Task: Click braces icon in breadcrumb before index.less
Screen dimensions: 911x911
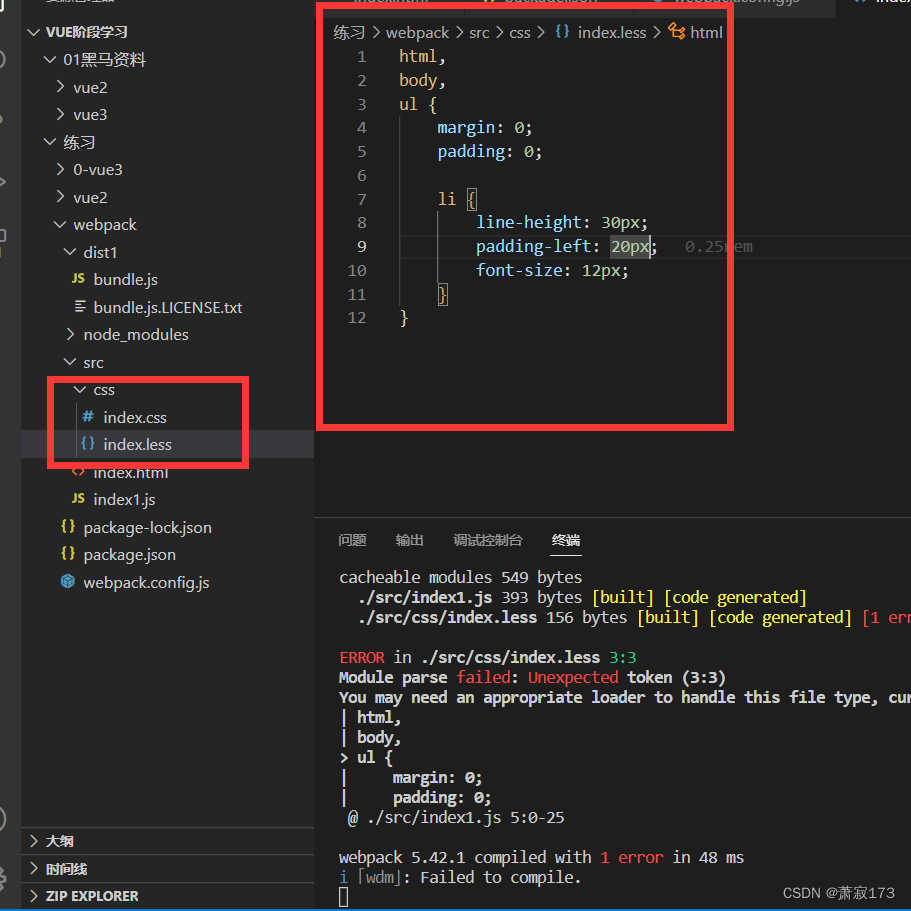Action: (562, 31)
